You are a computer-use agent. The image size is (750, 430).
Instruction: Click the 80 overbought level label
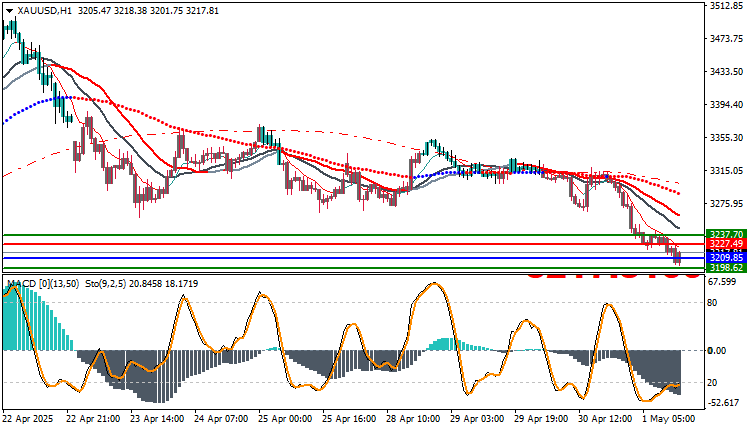712,303
